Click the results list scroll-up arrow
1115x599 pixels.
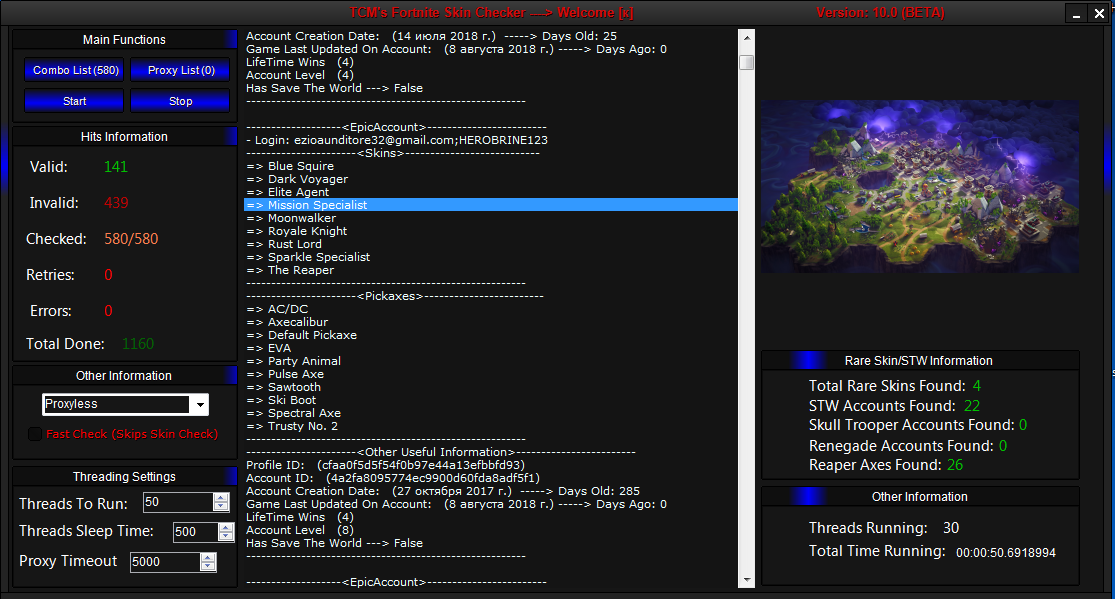click(x=746, y=37)
